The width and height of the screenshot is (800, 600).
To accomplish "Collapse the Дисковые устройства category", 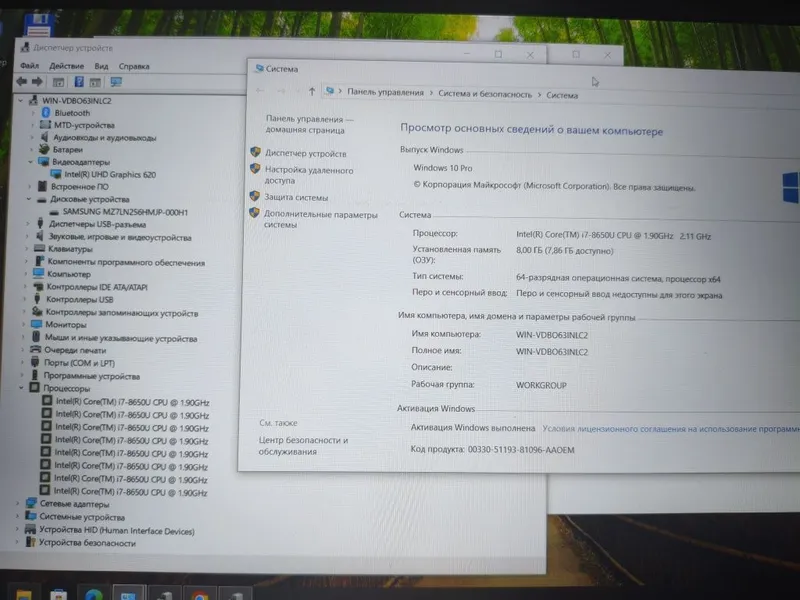I will [29, 199].
